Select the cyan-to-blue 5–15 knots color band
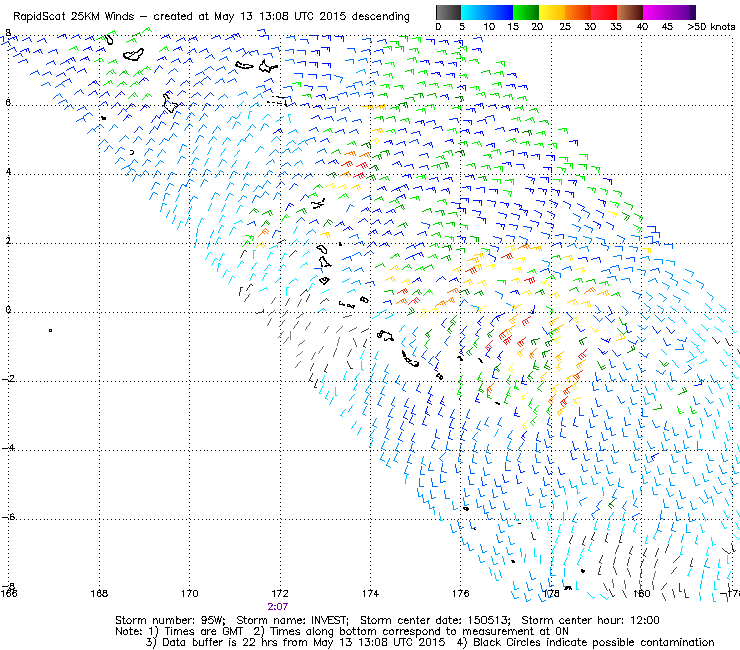This screenshot has height=650, width=740. pyautogui.click(x=487, y=12)
